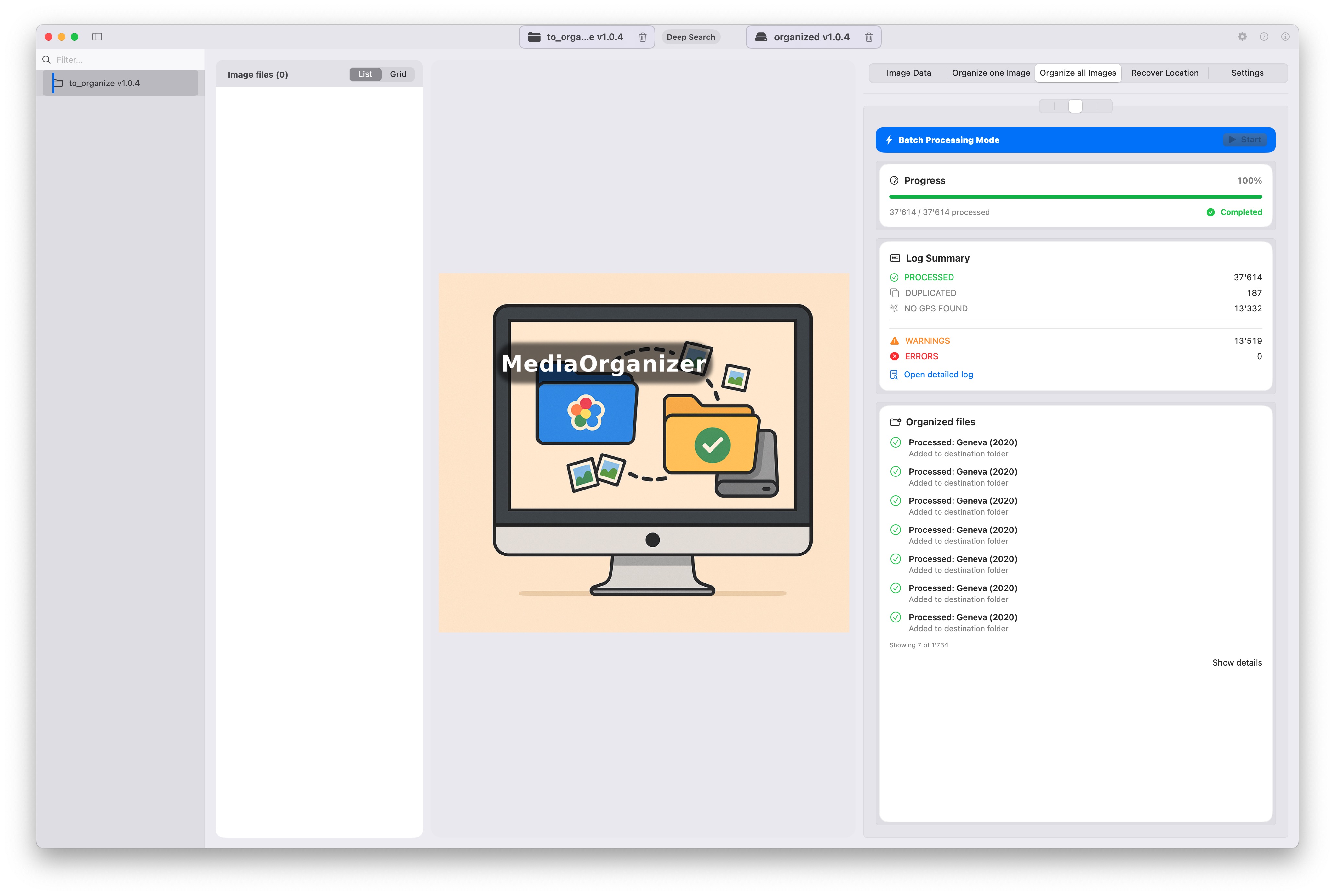
Task: Open the gear settings icon in title bar
Action: click(1242, 37)
